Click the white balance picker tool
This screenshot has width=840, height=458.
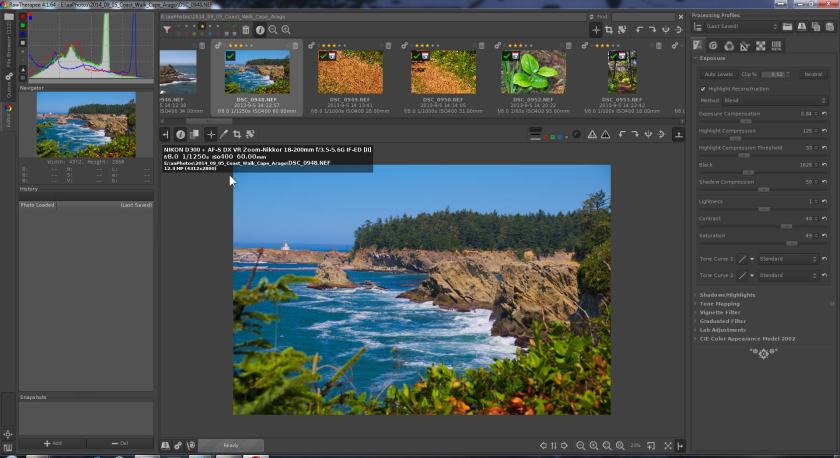click(x=224, y=134)
